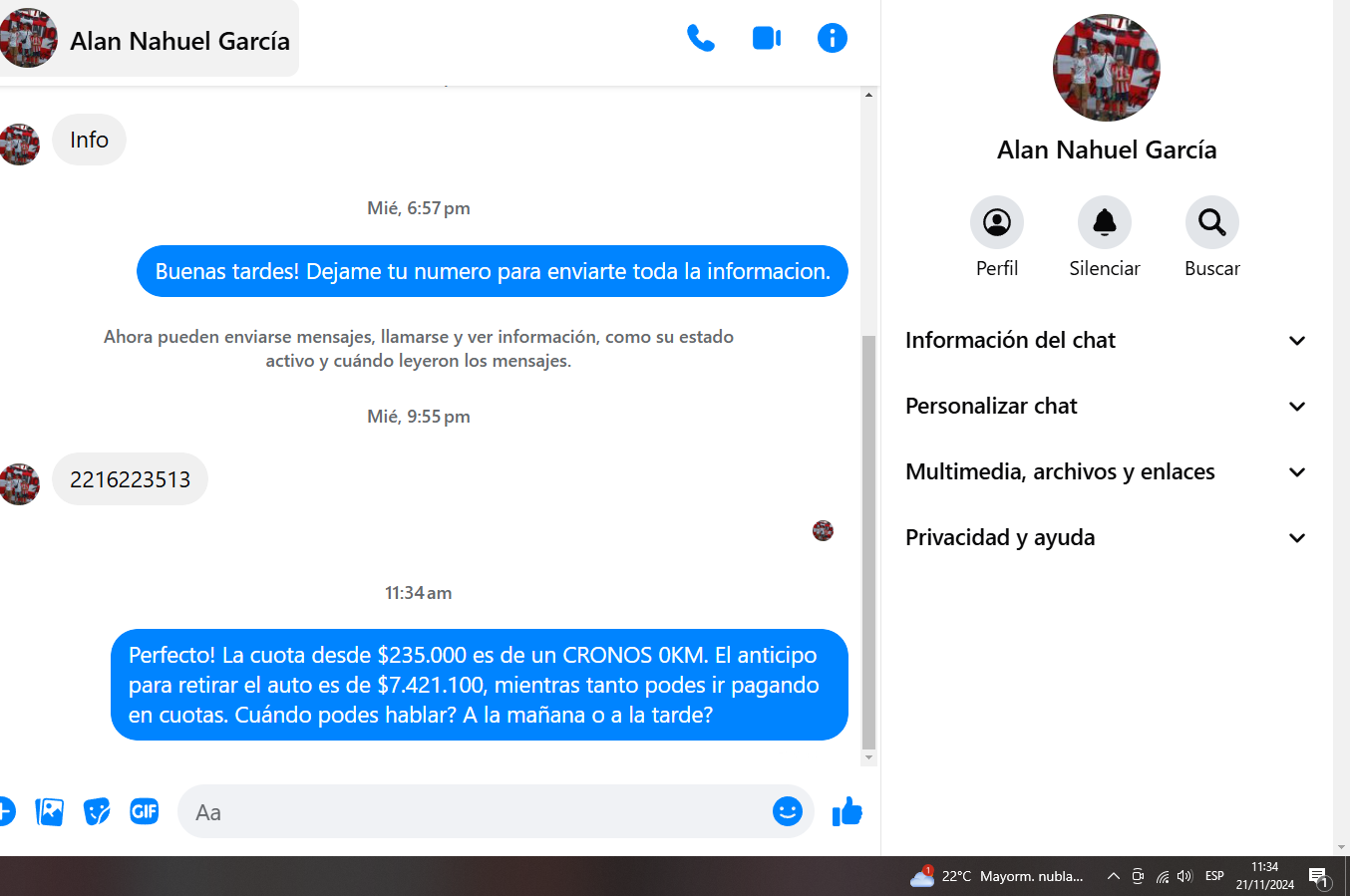
Task: Open Perfil from side panel
Action: pos(997,222)
